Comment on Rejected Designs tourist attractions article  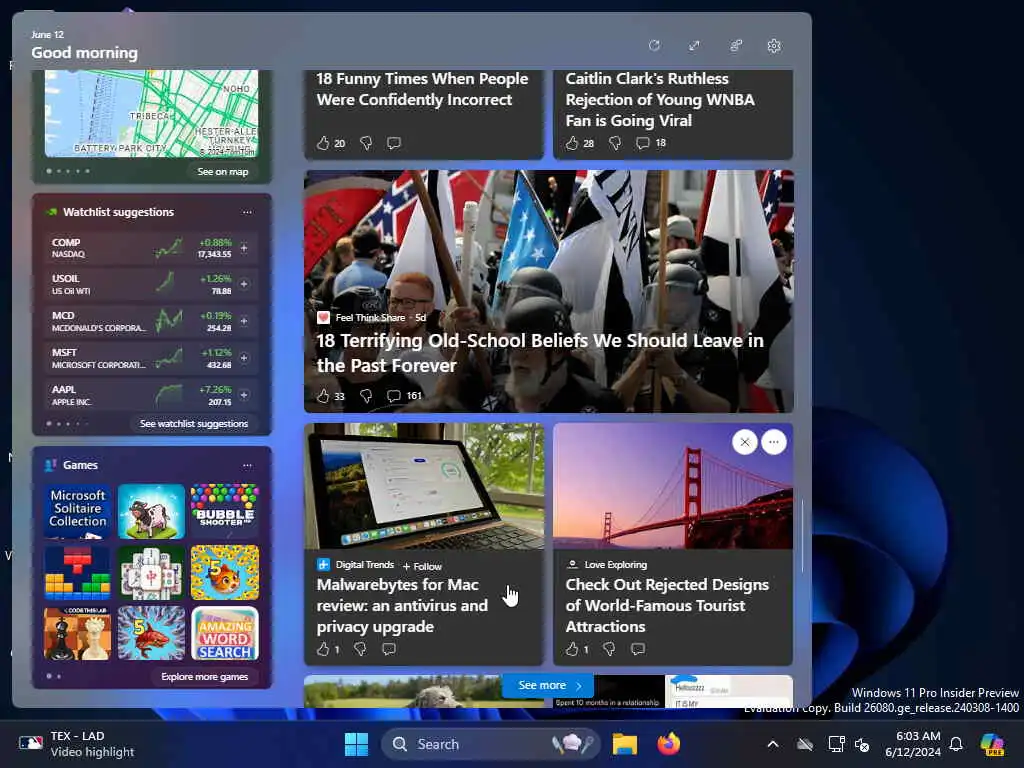point(638,649)
